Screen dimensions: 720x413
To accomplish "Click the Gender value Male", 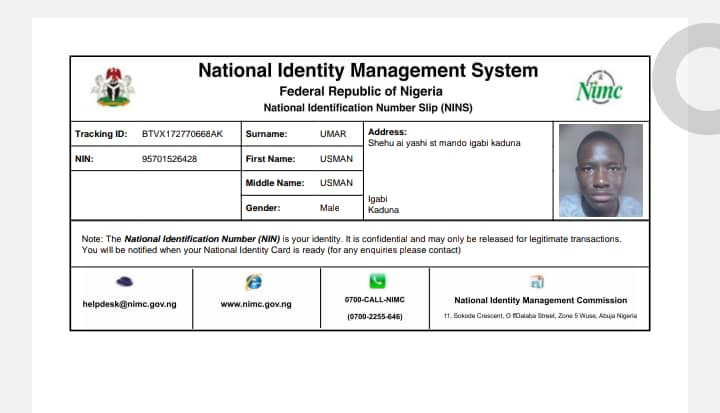I will point(329,208).
